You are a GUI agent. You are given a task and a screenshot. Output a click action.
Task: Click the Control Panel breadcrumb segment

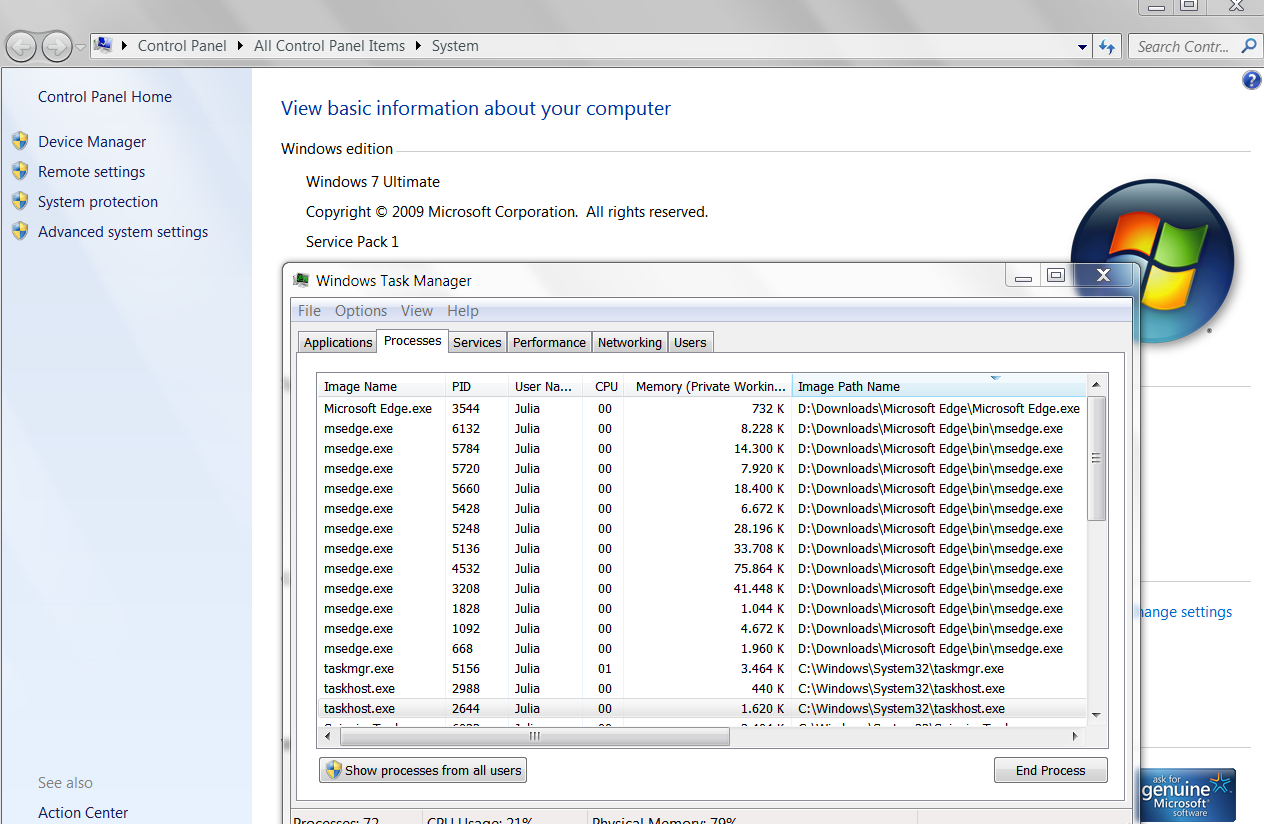click(x=182, y=46)
